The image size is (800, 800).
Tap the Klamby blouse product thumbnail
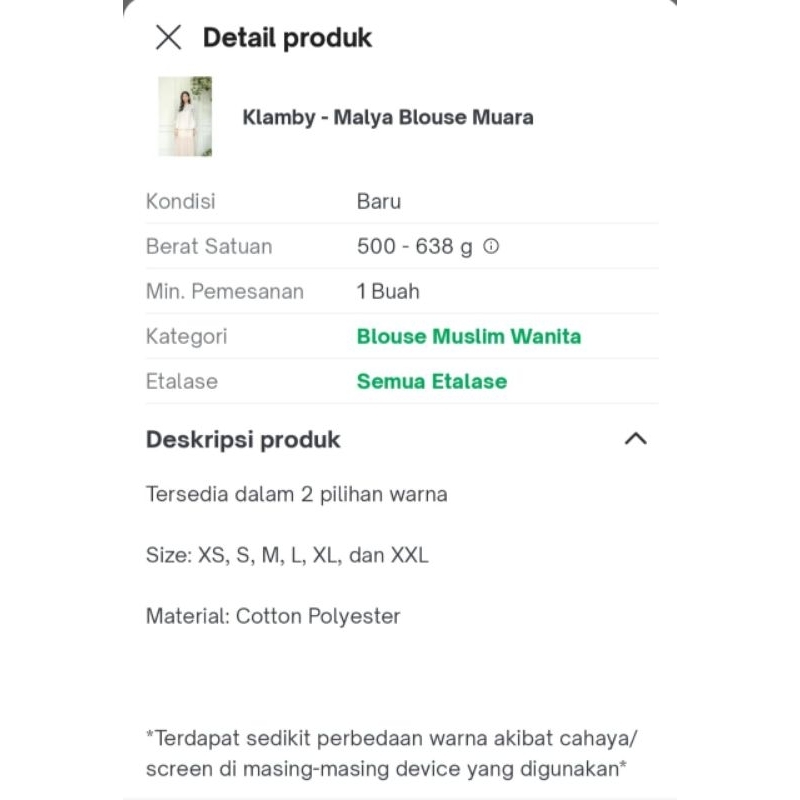click(x=185, y=116)
